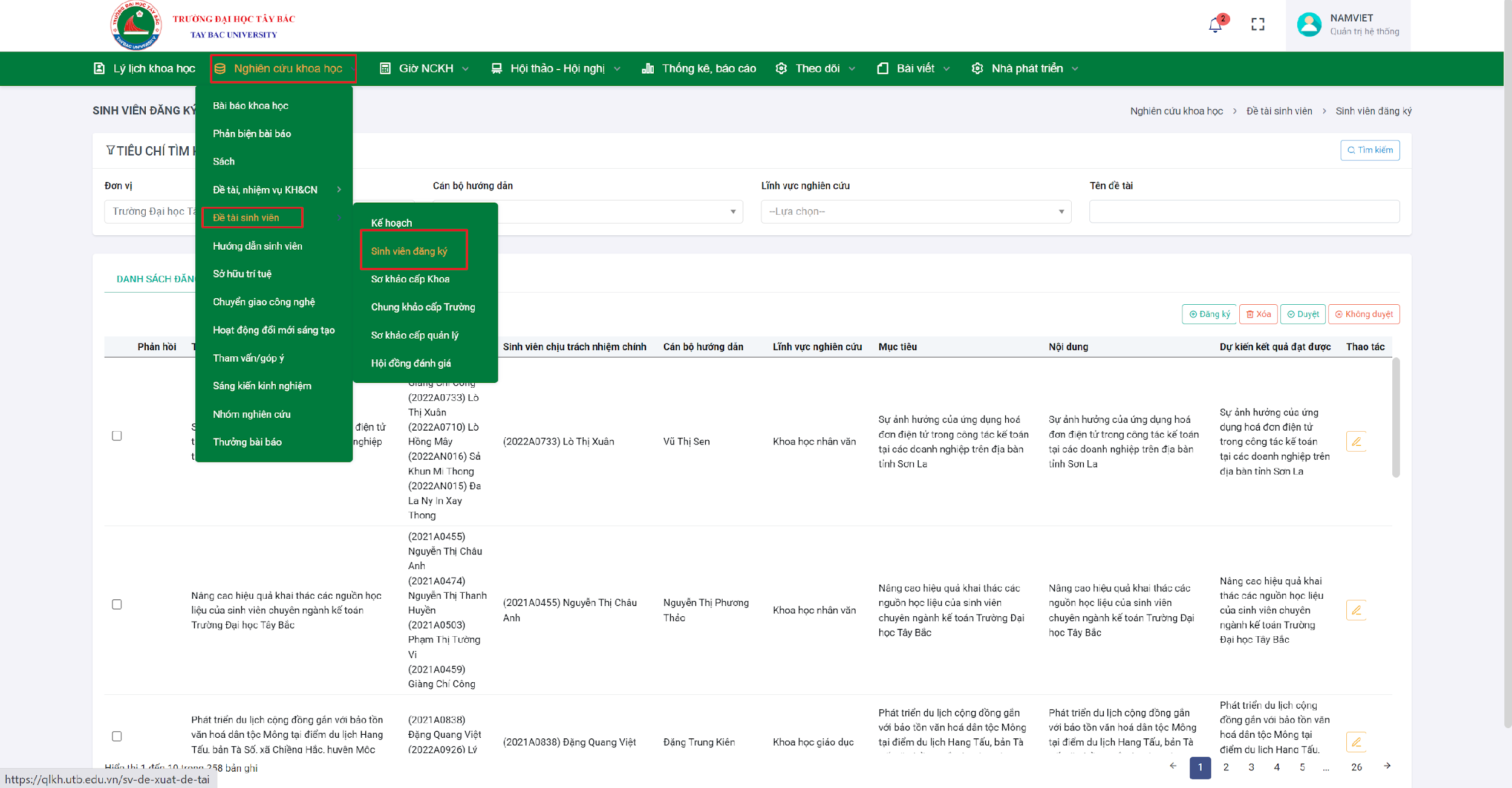Click the Xóa delete button
This screenshot has height=788, width=1512.
pyautogui.click(x=1259, y=314)
